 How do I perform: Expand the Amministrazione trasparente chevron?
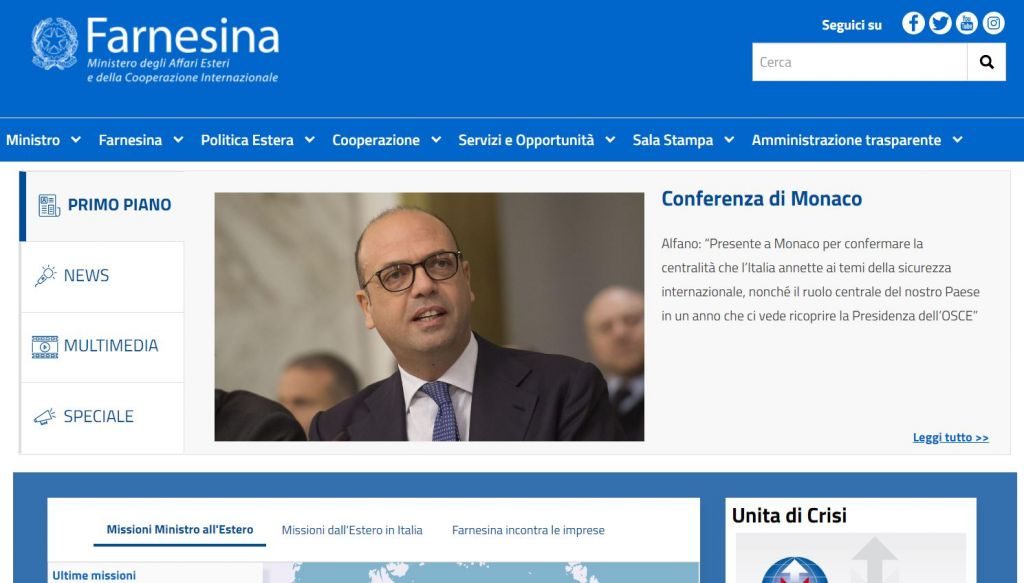tap(957, 140)
